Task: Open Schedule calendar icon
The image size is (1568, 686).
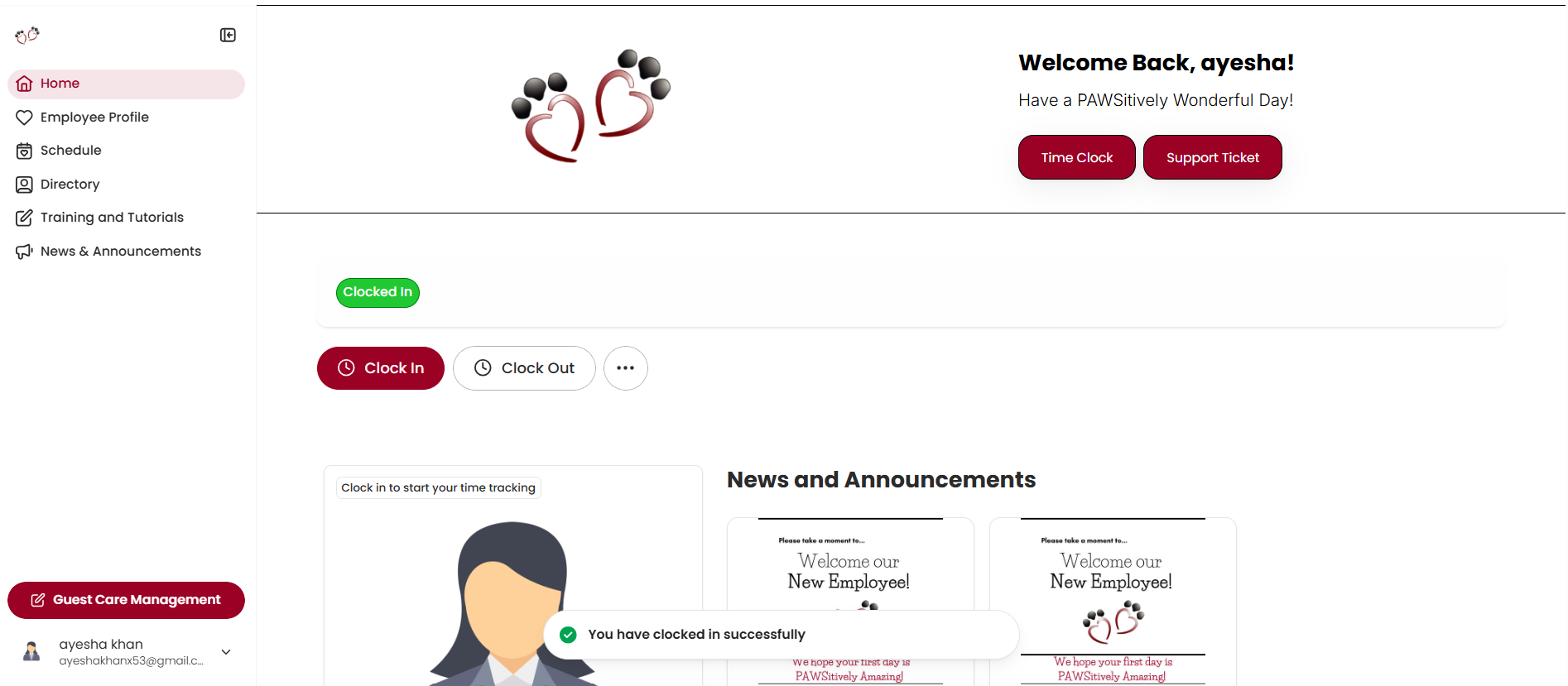Action: (x=24, y=151)
